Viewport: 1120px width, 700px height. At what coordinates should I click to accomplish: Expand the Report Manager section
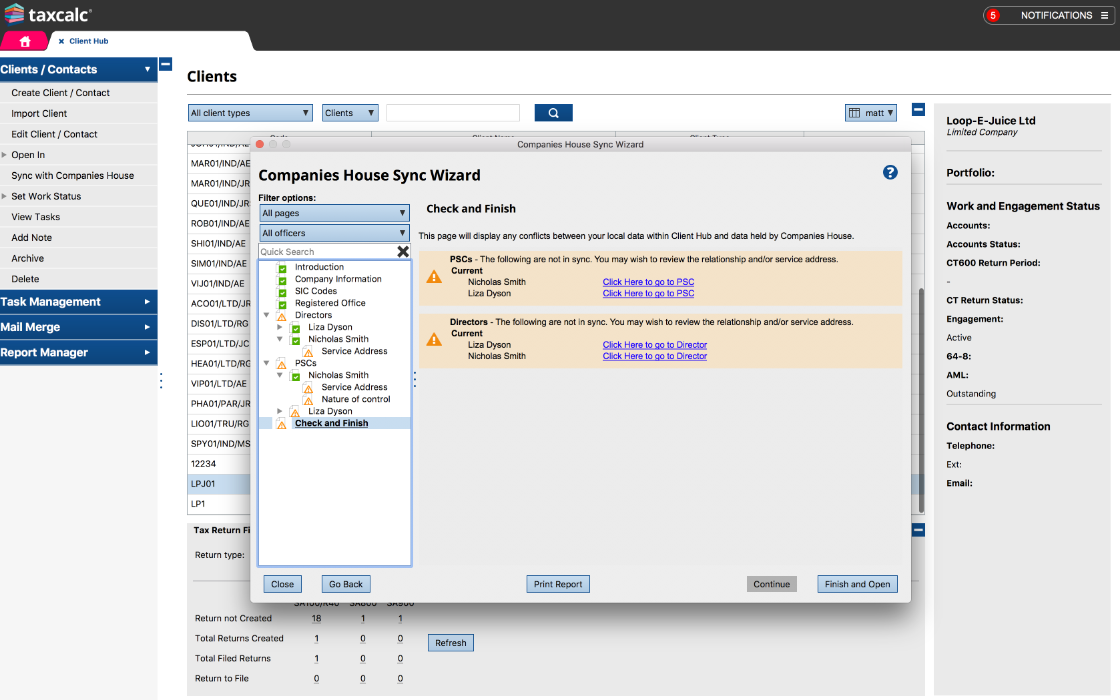point(79,353)
